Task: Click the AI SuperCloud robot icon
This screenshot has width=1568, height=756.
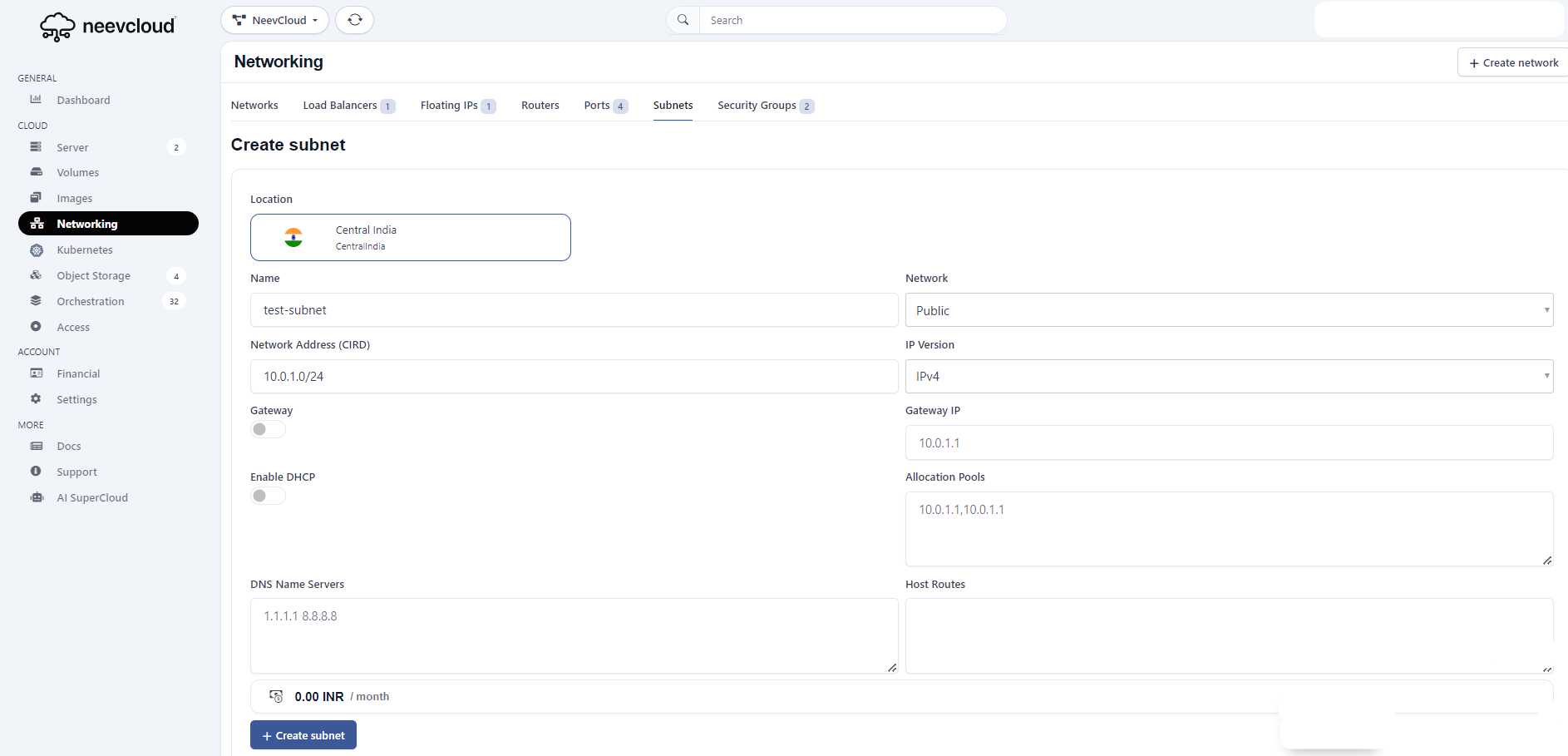Action: pyautogui.click(x=37, y=497)
